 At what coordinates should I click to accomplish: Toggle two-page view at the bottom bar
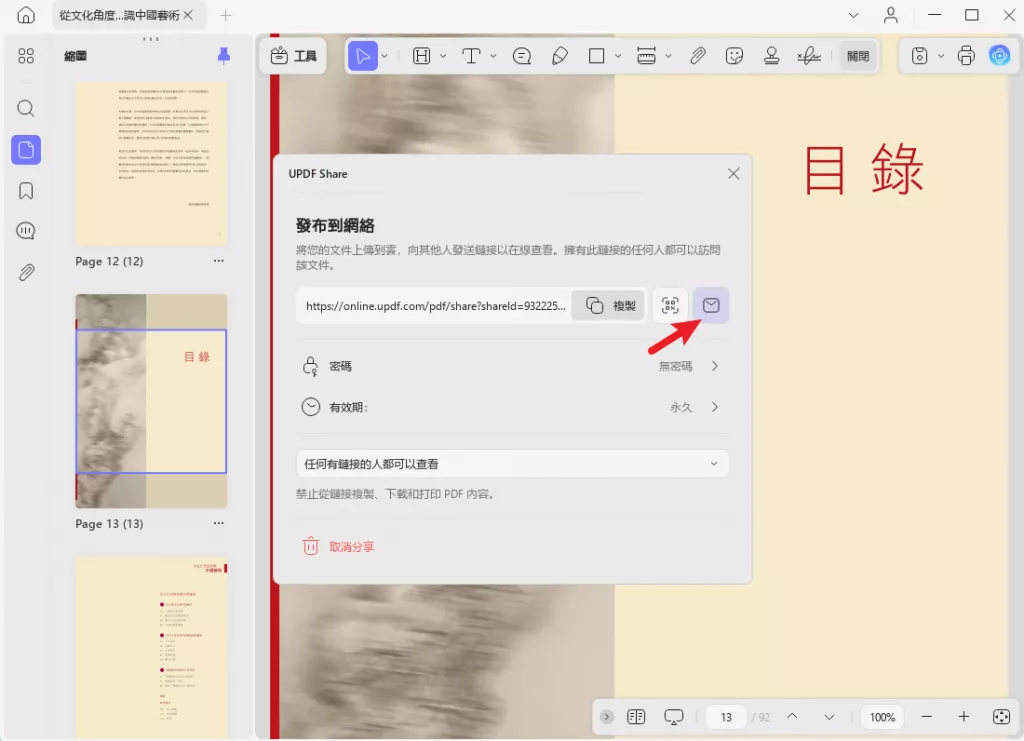[x=636, y=717]
